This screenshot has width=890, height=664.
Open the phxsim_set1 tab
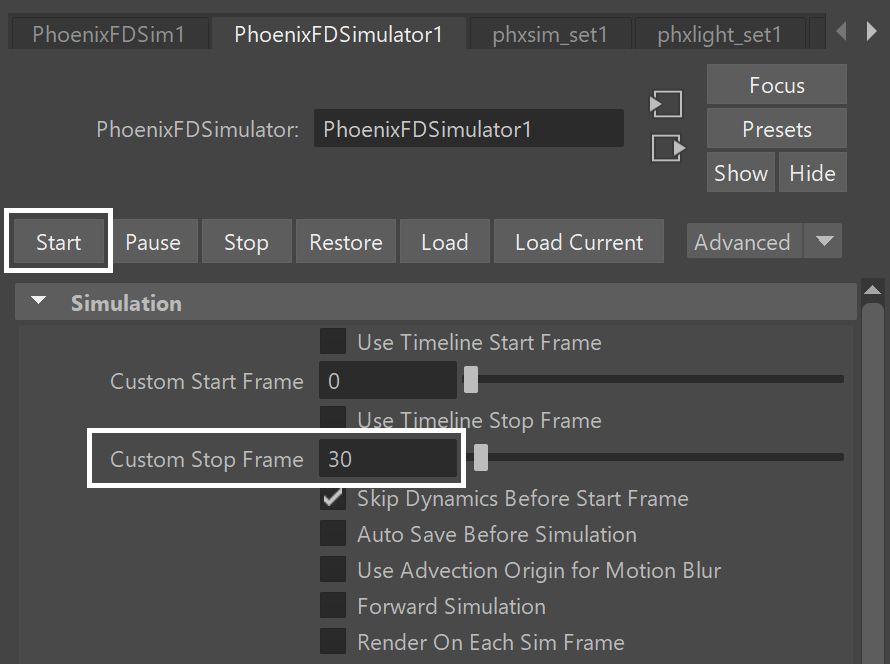(x=550, y=34)
